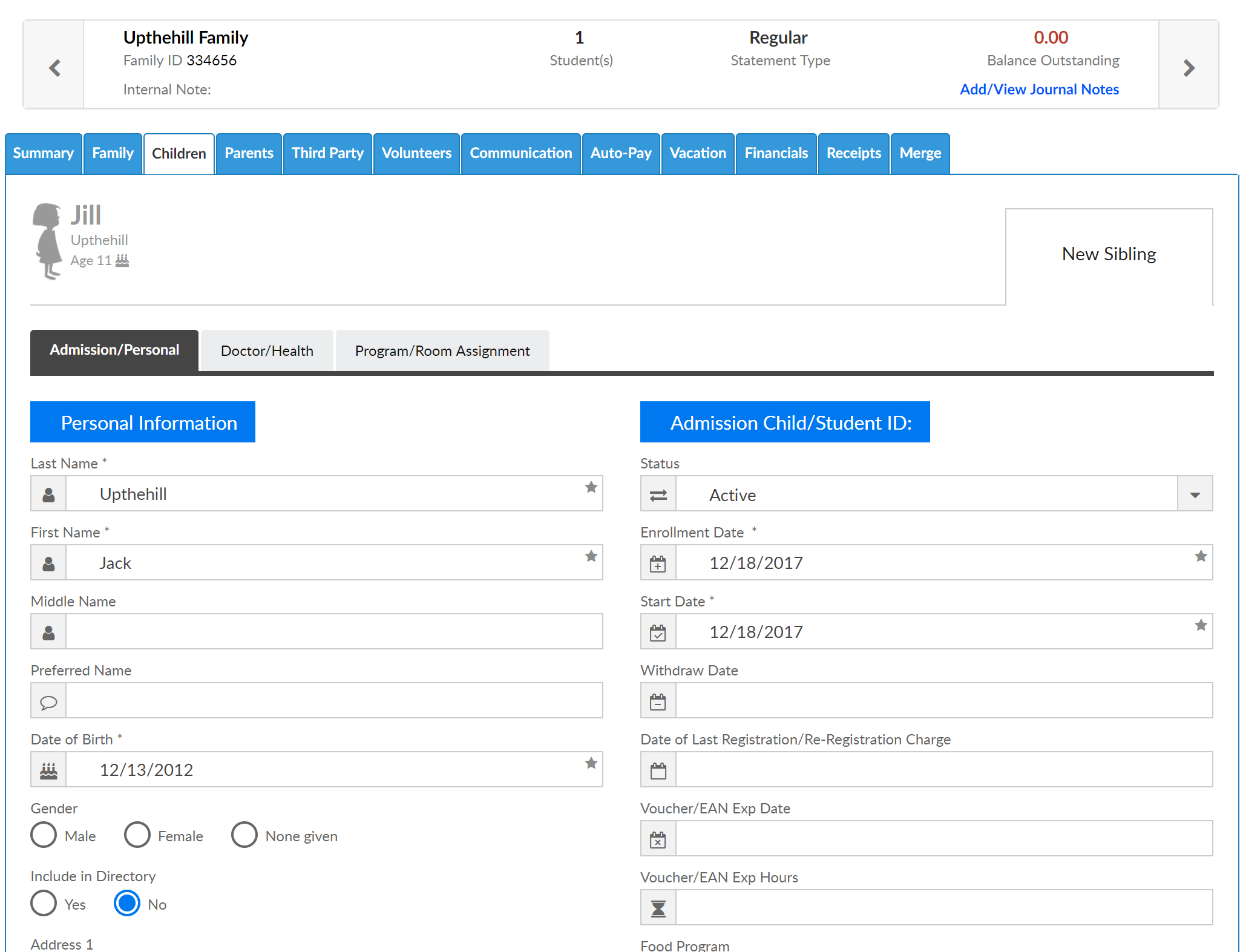The width and height of the screenshot is (1243, 952).
Task: Choose Yes for Include in Directory
Action: tap(44, 904)
